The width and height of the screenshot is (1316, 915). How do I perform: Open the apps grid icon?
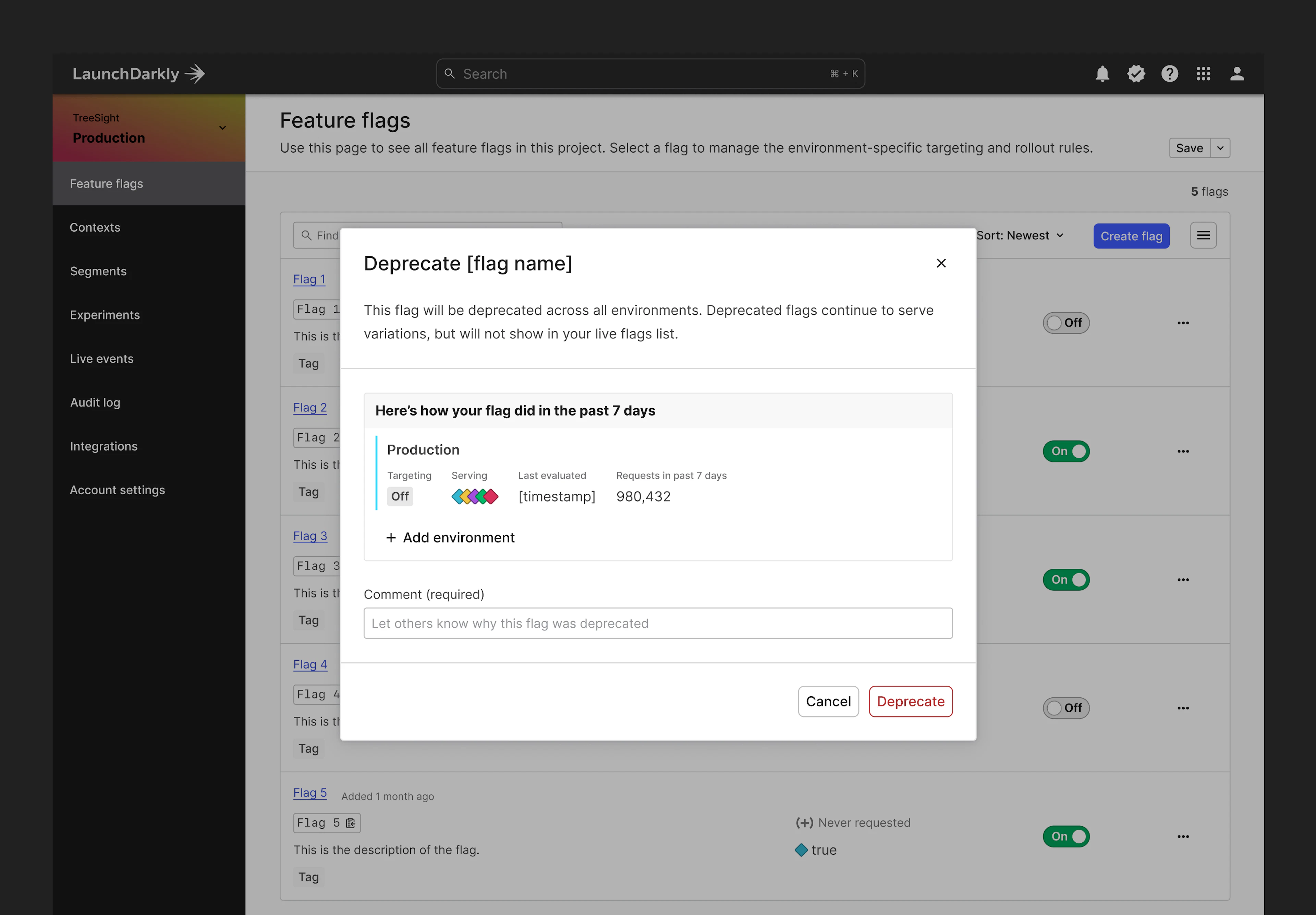[1204, 73]
